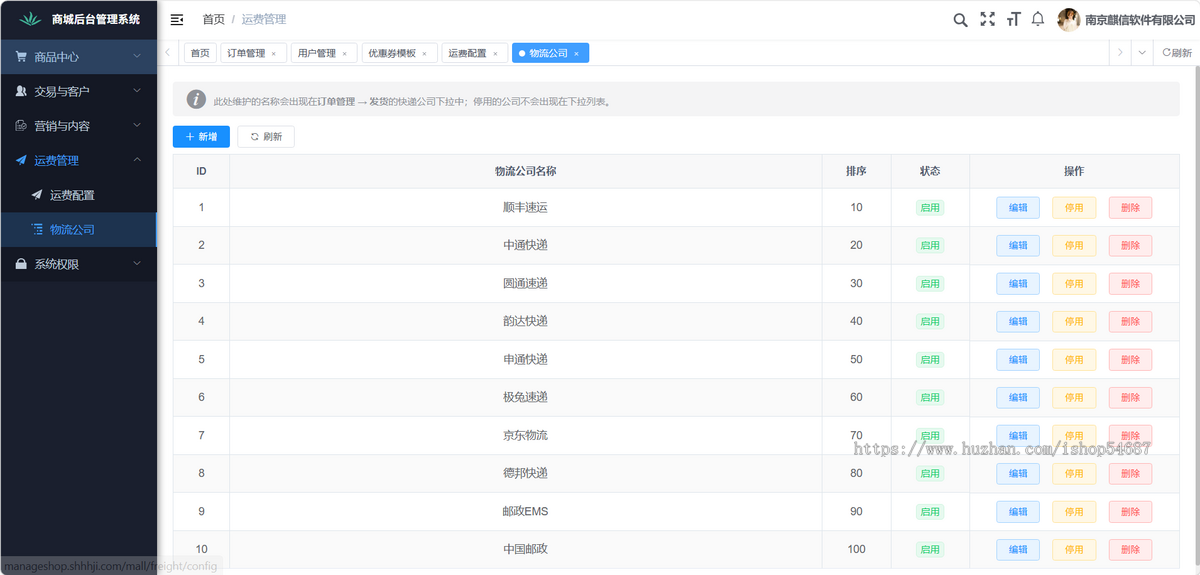
Task: Click the plane icon beside 运费配置 in the sidebar
Action: [x=37, y=195]
